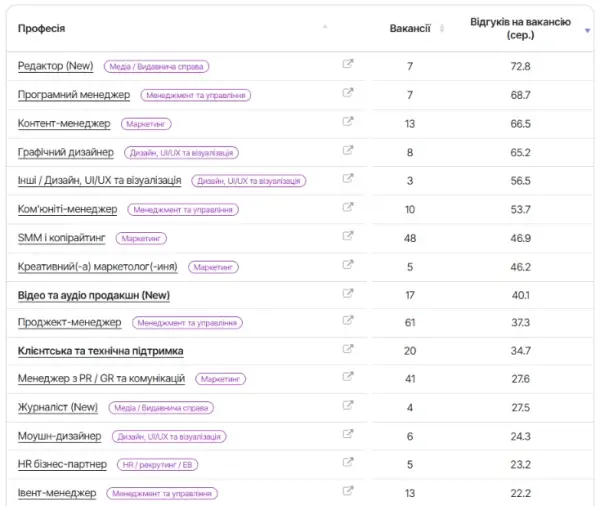Image resolution: width=600 pixels, height=506 pixels.
Task: Open external link icon for Креативний маркетолог
Action: pos(347,264)
